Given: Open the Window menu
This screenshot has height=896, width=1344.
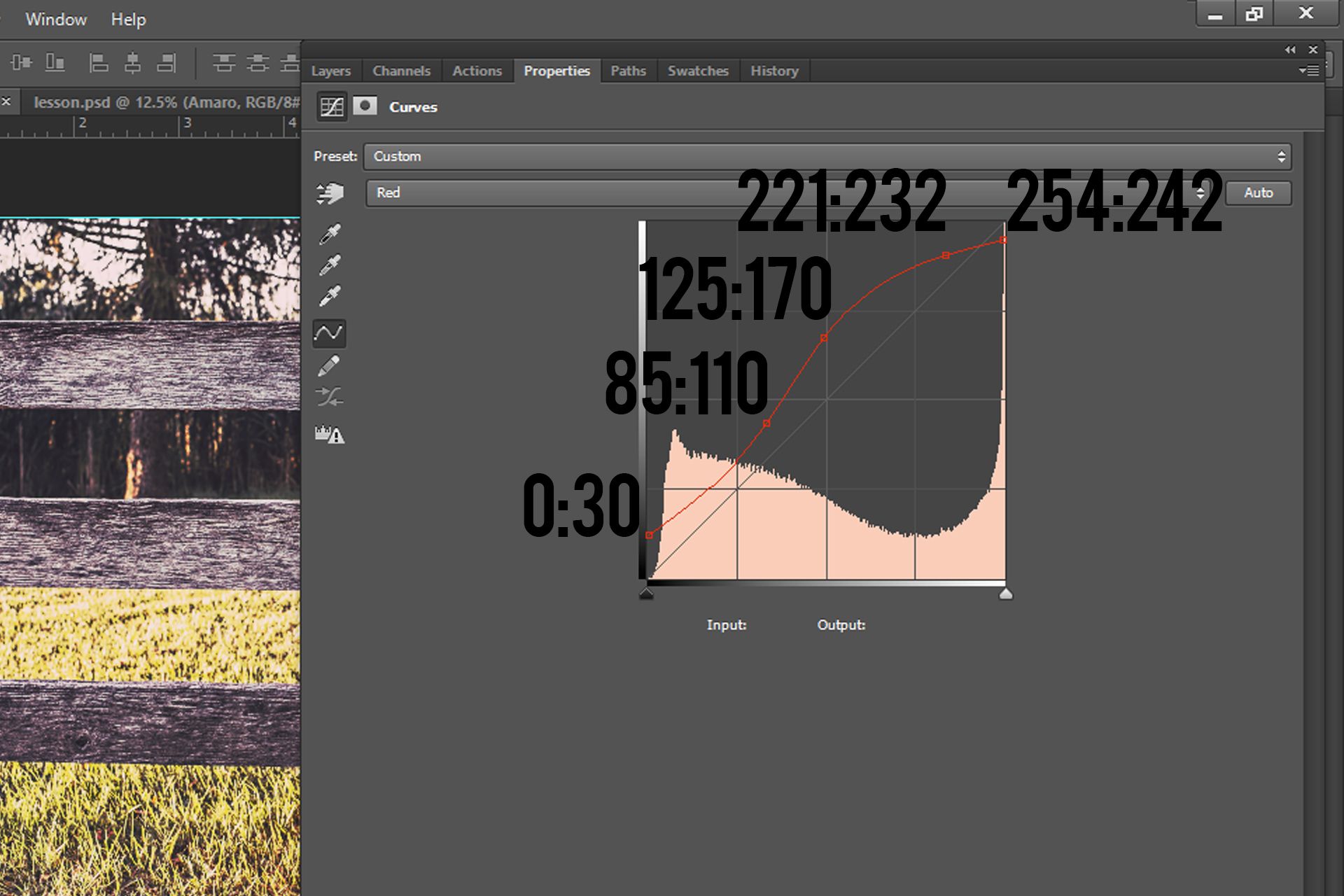Looking at the screenshot, I should tap(56, 19).
